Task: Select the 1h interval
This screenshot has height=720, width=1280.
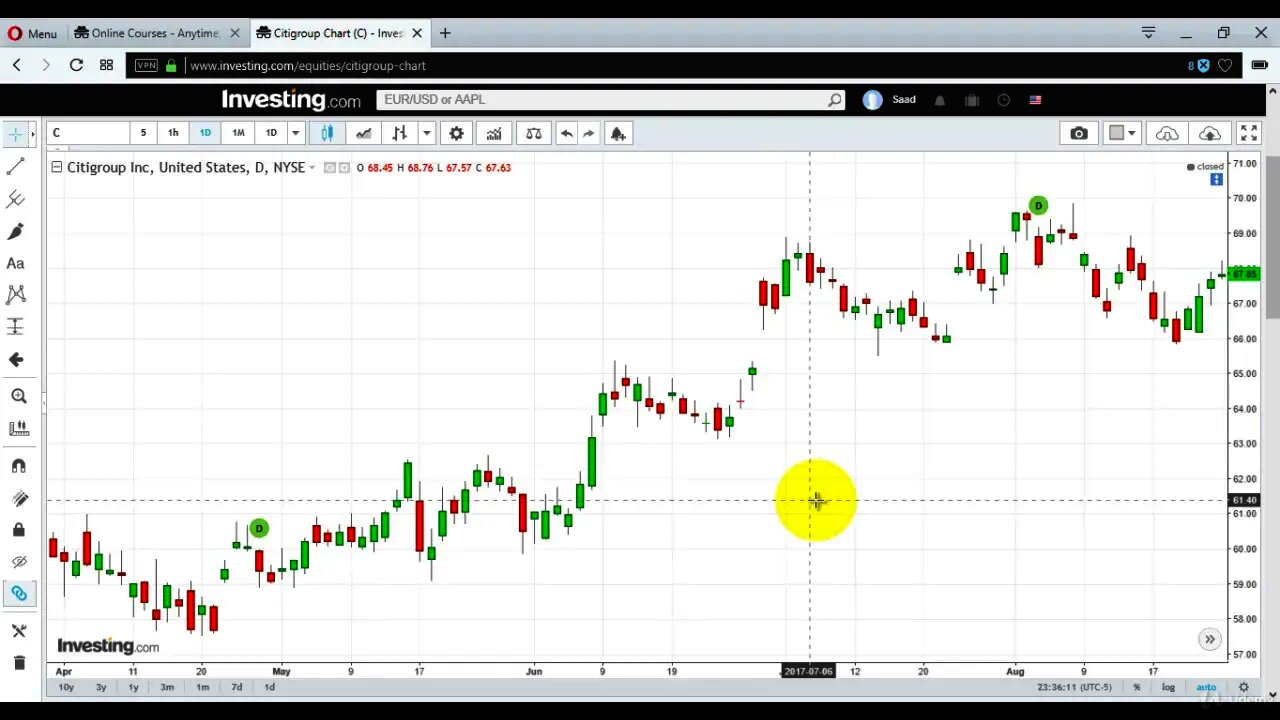Action: [173, 133]
